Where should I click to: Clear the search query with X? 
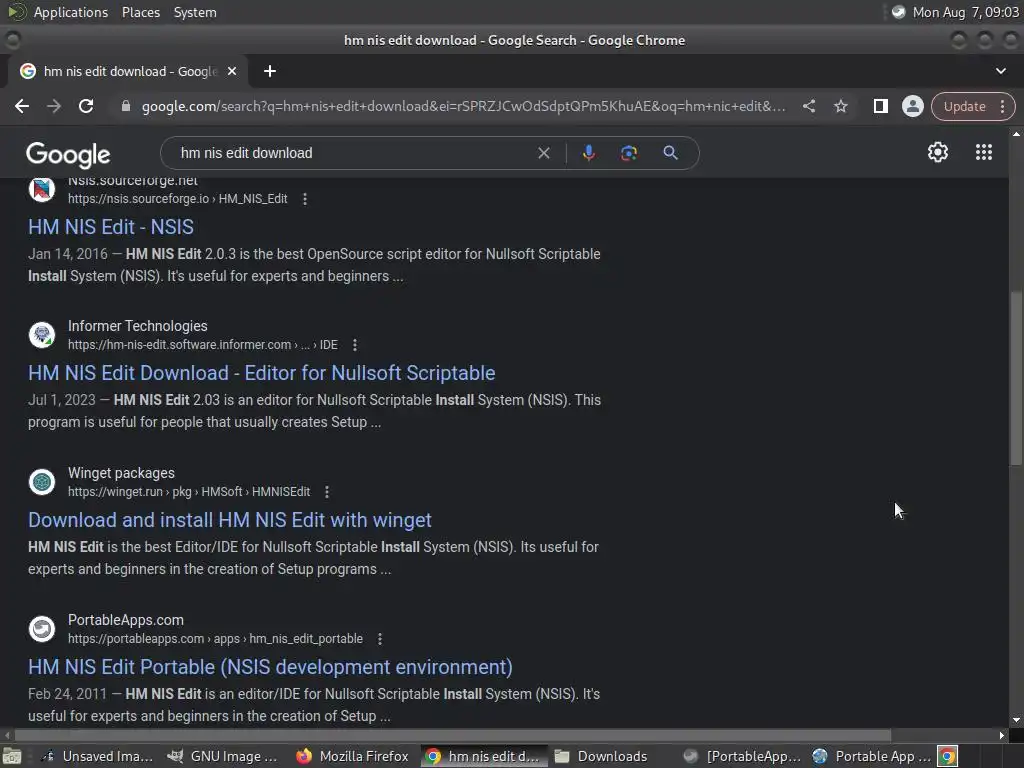543,153
